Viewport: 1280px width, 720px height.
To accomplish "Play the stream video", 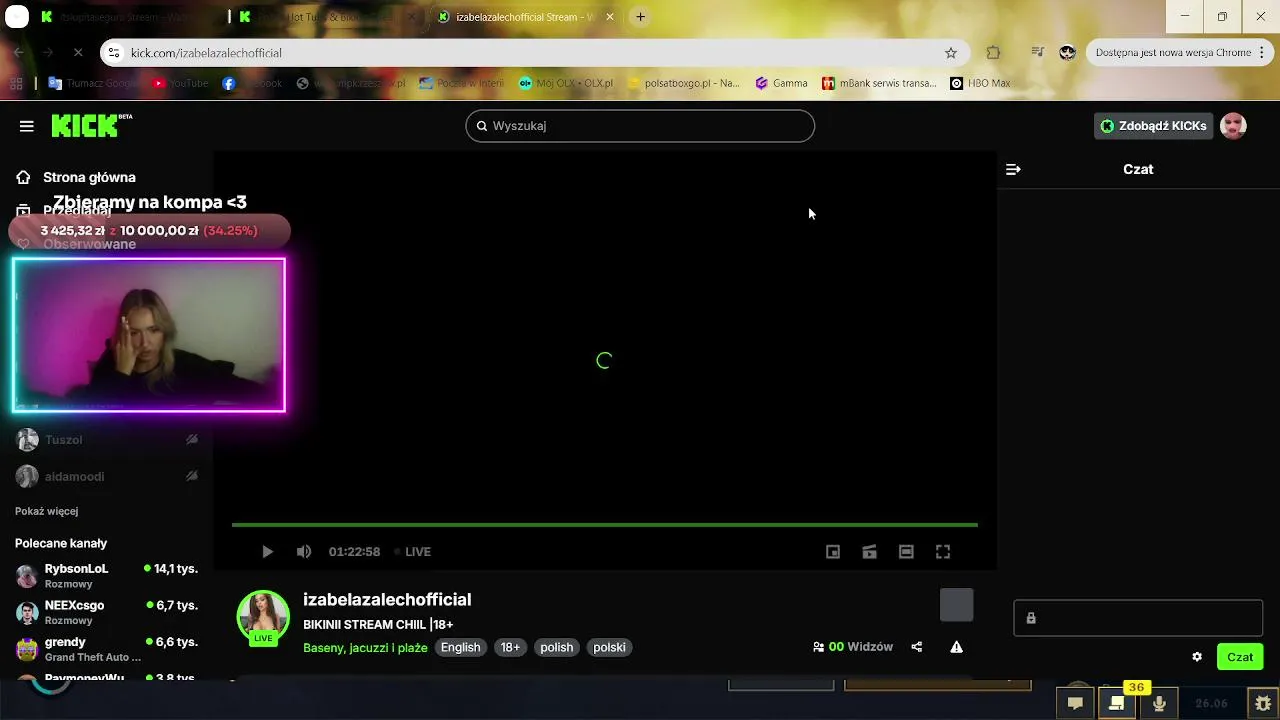I will pos(267,552).
